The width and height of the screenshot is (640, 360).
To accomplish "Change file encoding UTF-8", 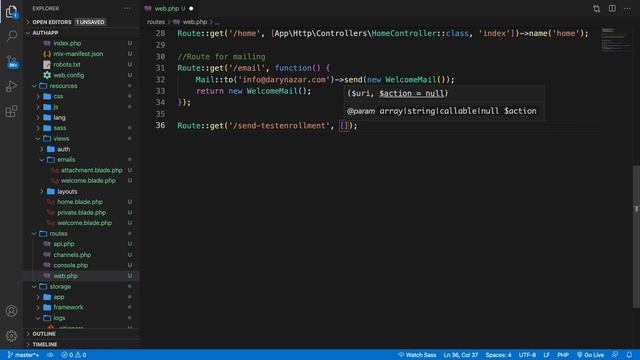I will point(527,355).
